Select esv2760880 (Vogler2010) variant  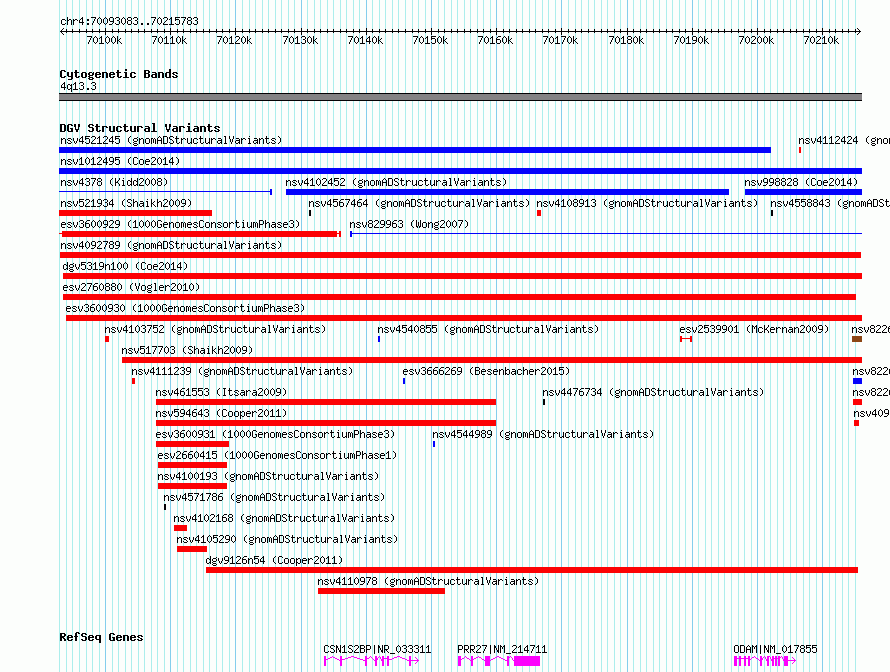click(131, 287)
